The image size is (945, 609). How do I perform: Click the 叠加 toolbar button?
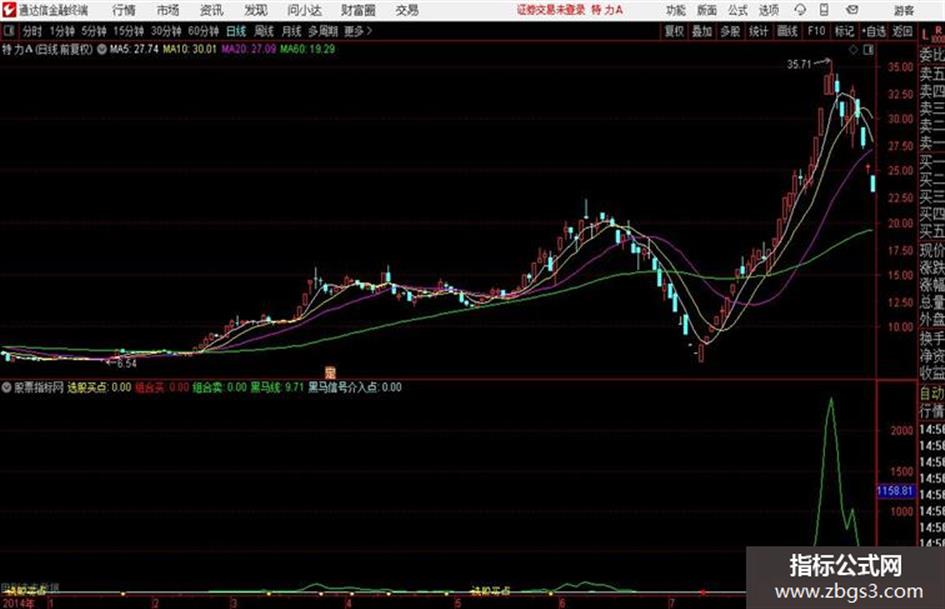coord(702,31)
